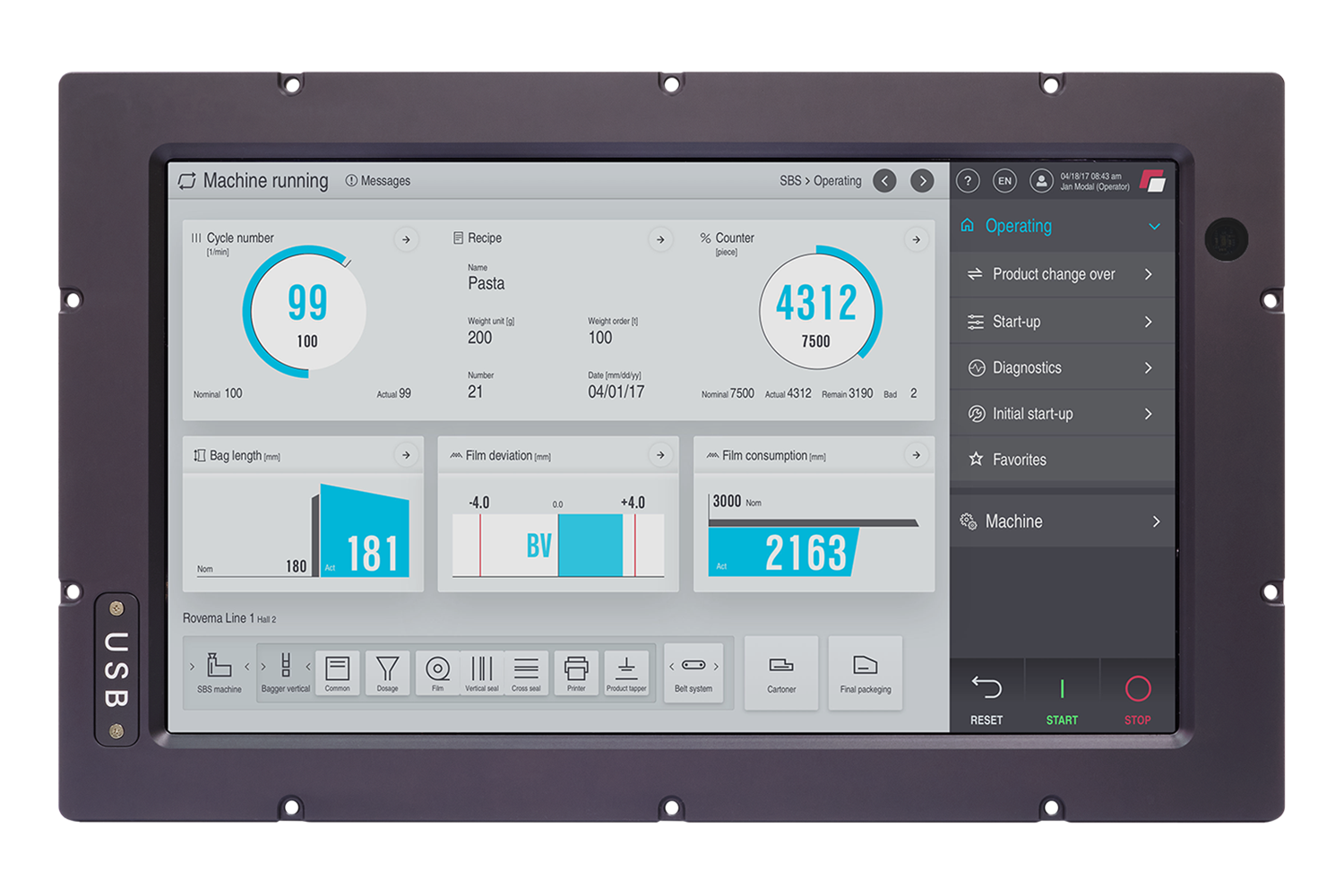This screenshot has height=896, width=1344.
Task: Click the Product tapper icon
Action: [x=626, y=673]
